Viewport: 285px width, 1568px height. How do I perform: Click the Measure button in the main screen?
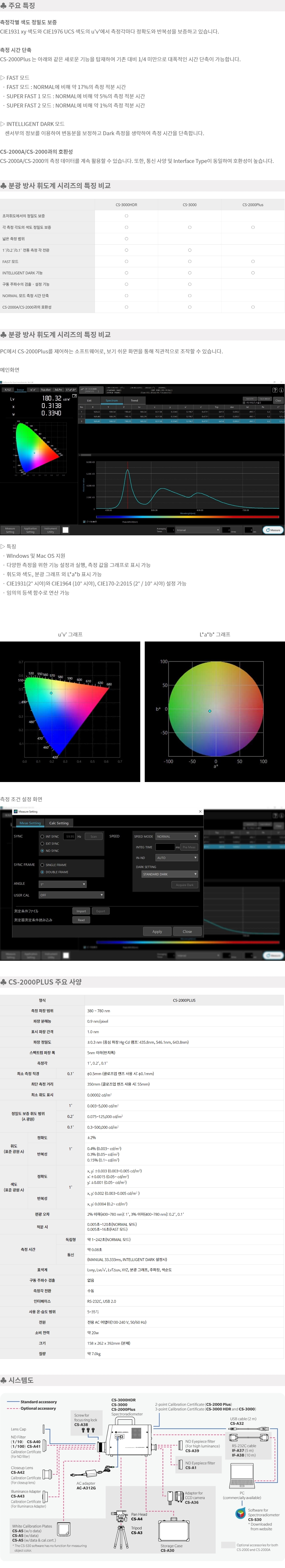[x=273, y=530]
